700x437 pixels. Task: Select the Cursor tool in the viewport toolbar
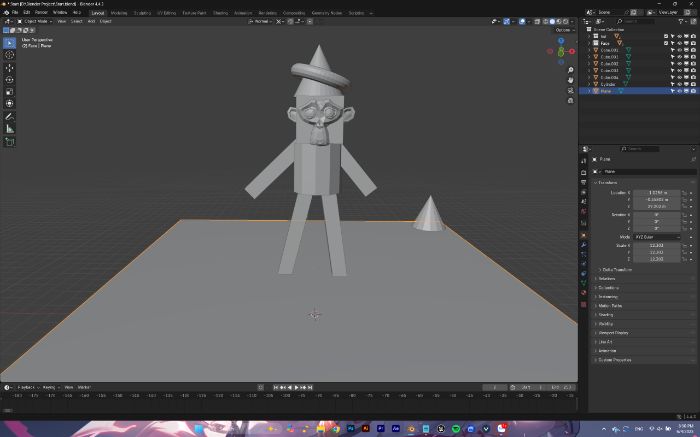(x=9, y=55)
